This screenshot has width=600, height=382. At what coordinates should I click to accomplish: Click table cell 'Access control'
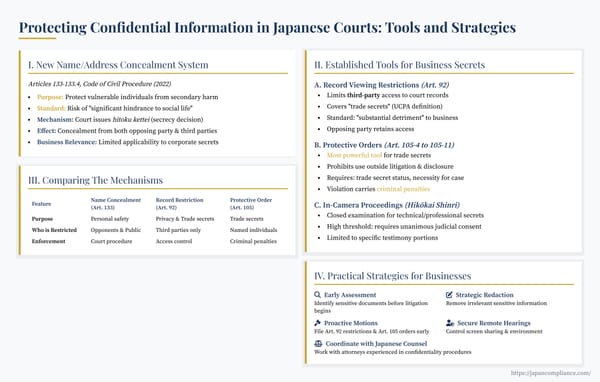[174, 241]
